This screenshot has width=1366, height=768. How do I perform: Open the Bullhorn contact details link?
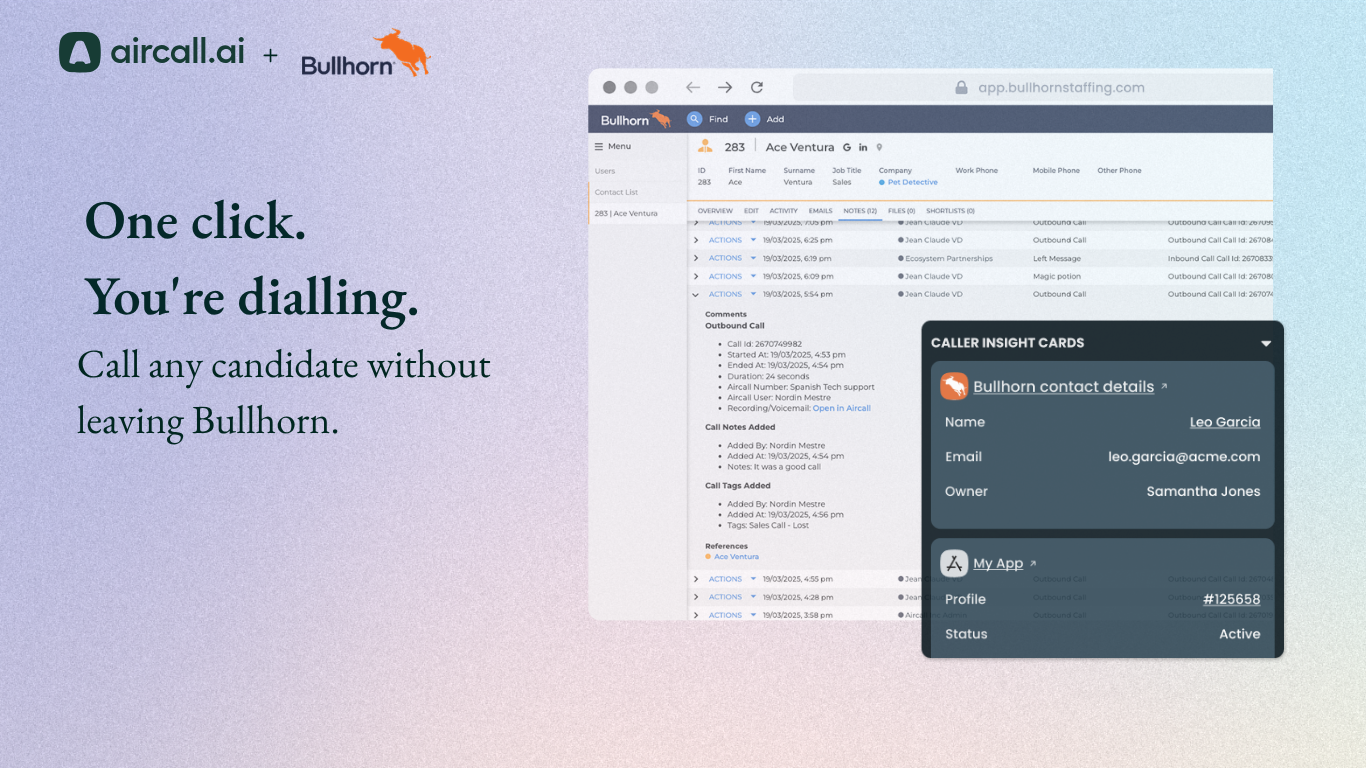tap(1063, 386)
